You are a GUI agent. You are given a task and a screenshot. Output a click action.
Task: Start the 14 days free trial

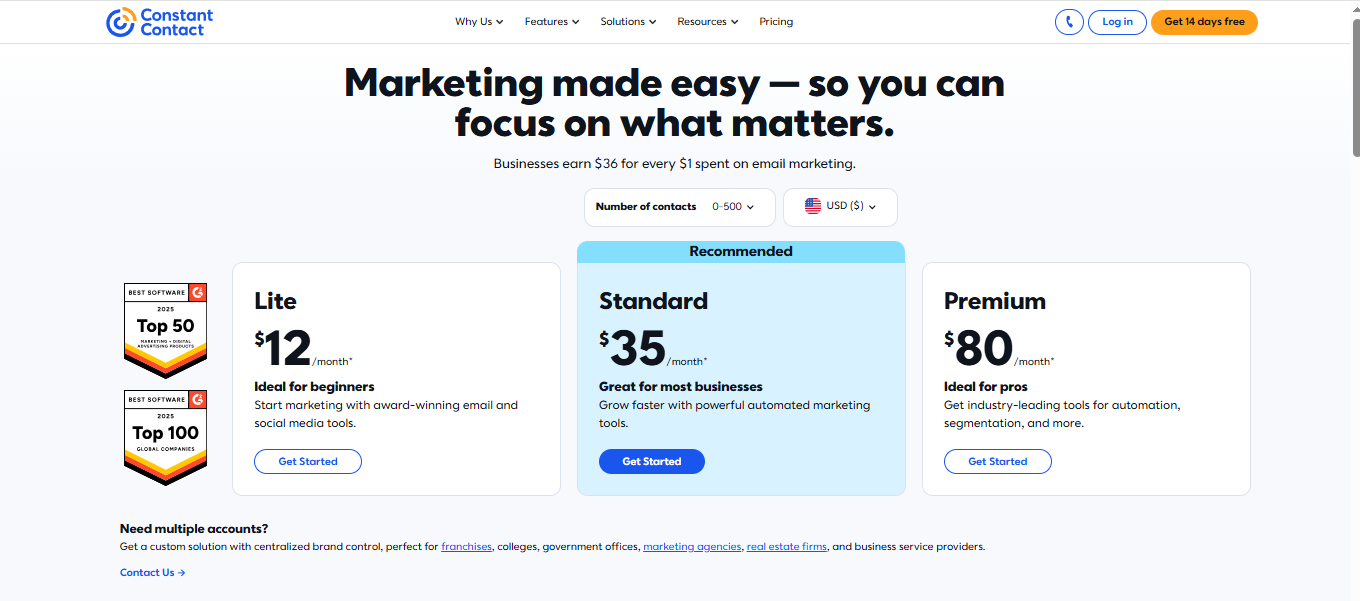click(1204, 22)
